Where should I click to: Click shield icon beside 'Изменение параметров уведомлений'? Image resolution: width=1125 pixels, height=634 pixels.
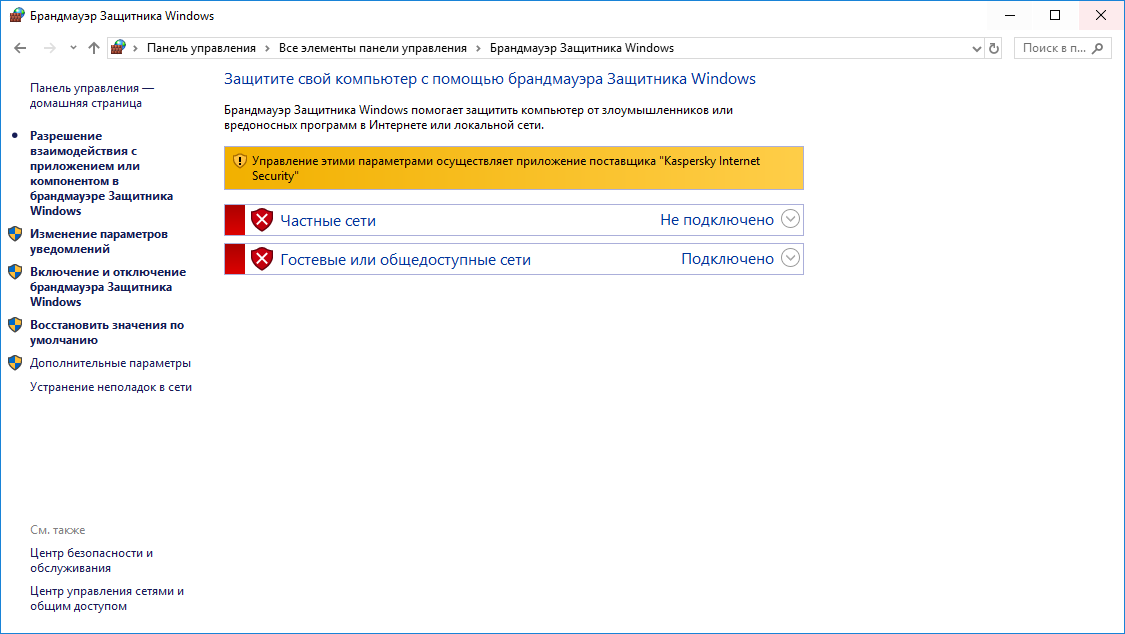[15, 234]
